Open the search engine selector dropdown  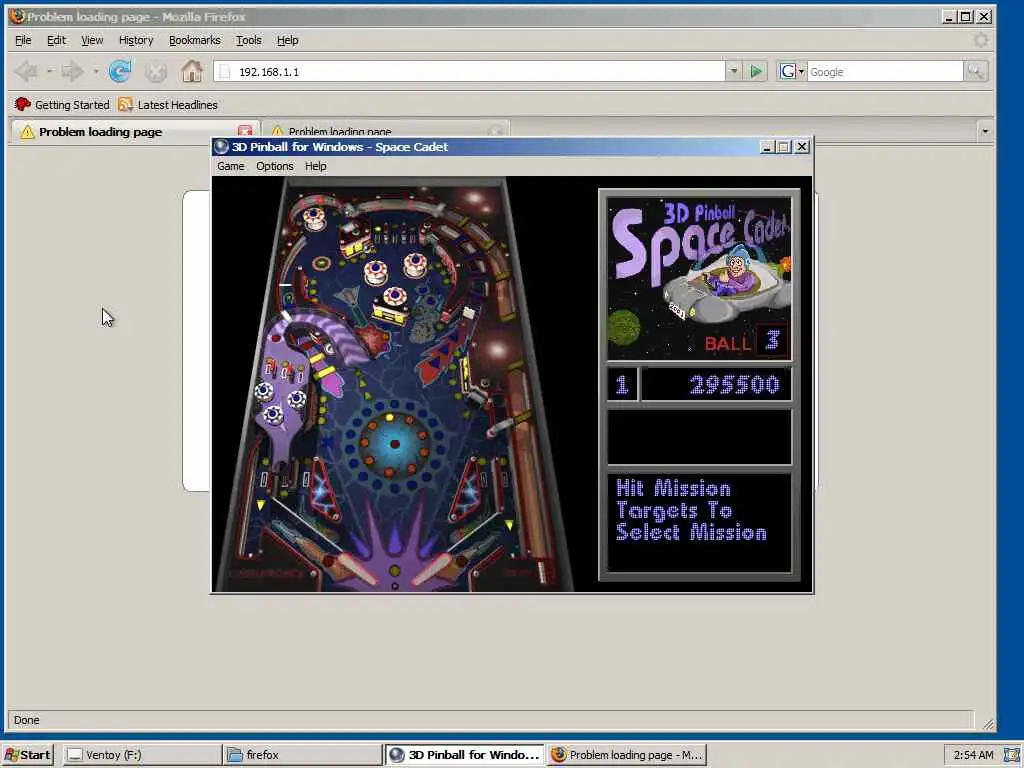[801, 72]
